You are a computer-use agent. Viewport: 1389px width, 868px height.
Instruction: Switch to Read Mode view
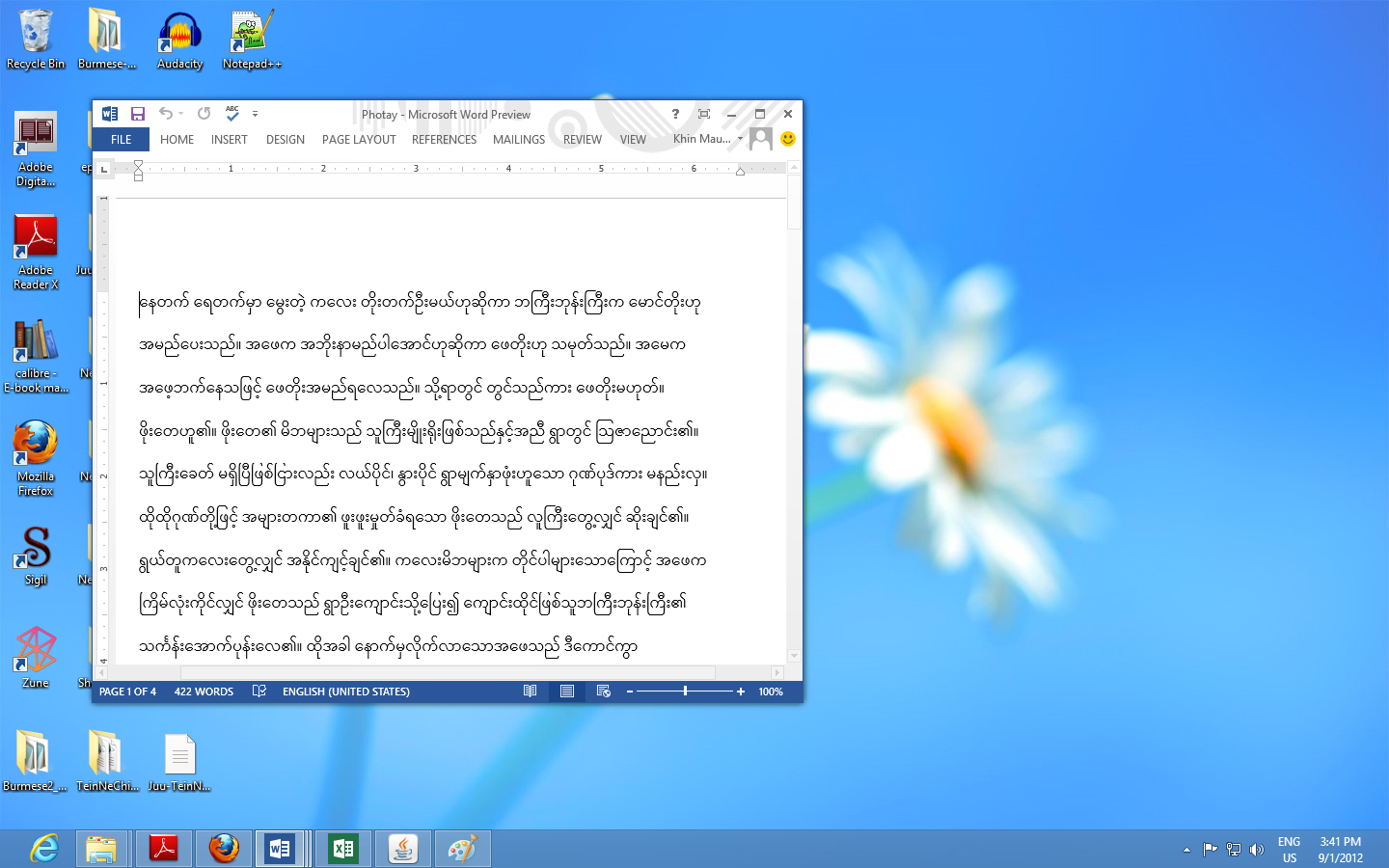pyautogui.click(x=530, y=692)
